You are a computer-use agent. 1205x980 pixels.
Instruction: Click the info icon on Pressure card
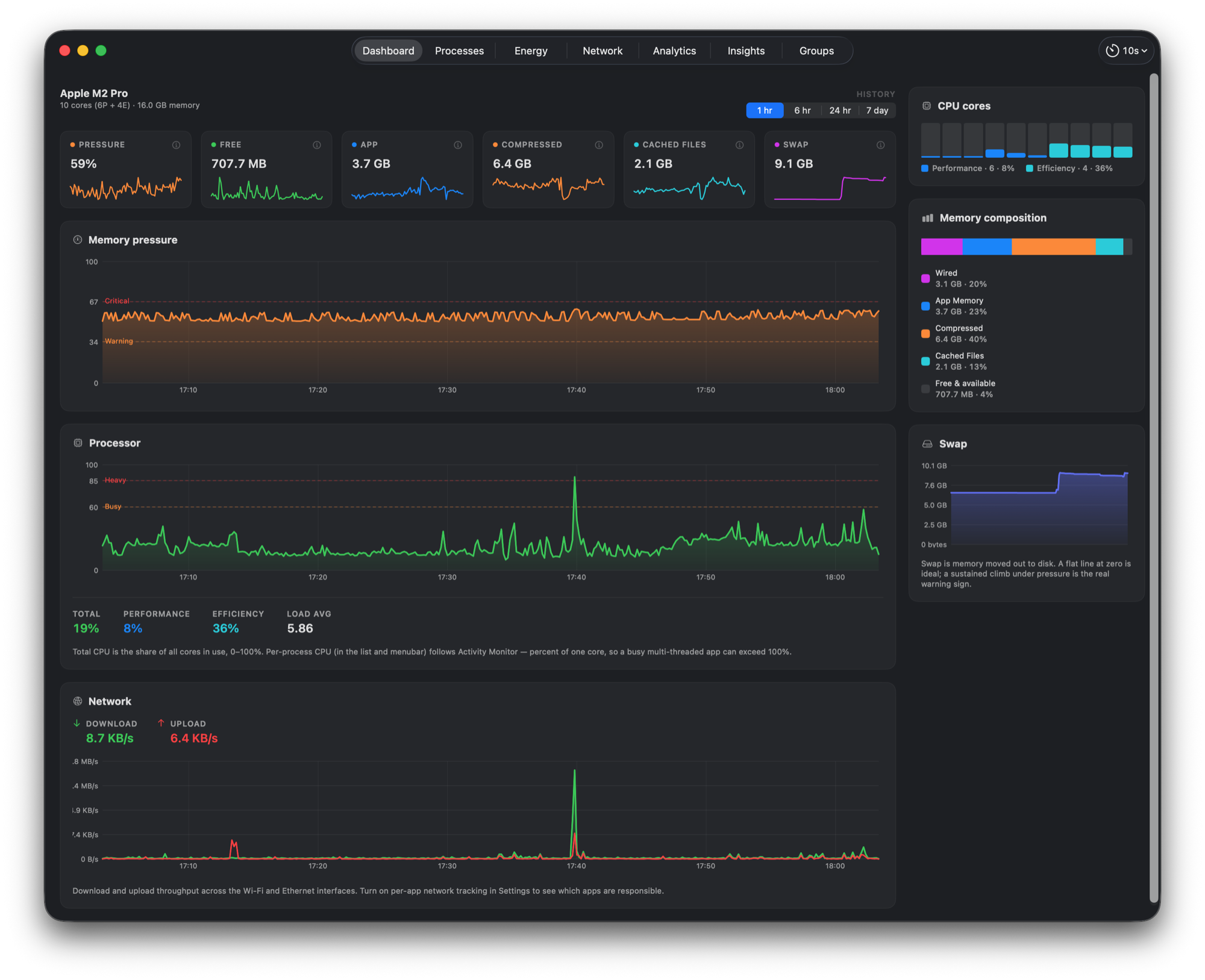(176, 145)
